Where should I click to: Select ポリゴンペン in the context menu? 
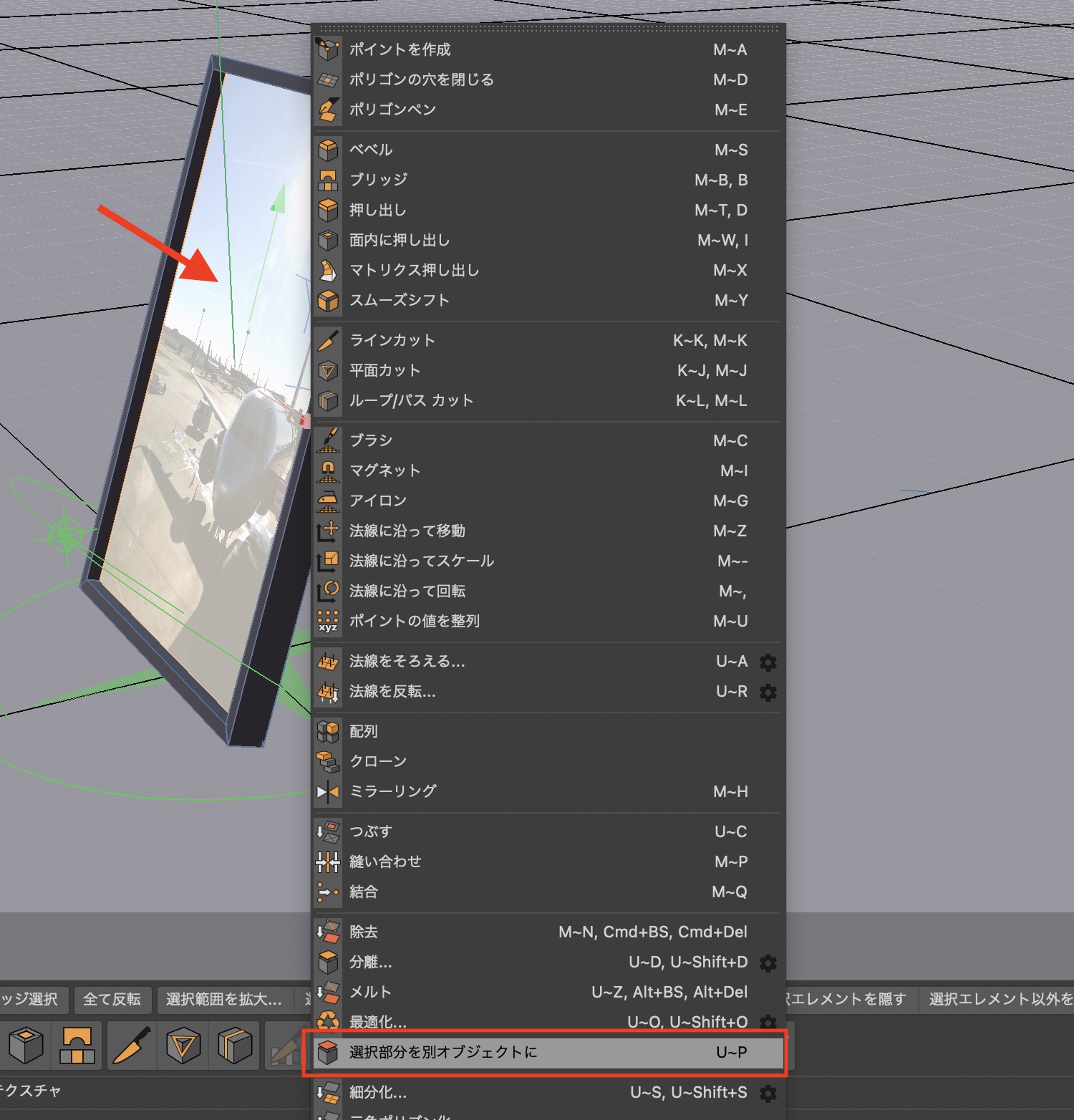point(392,110)
